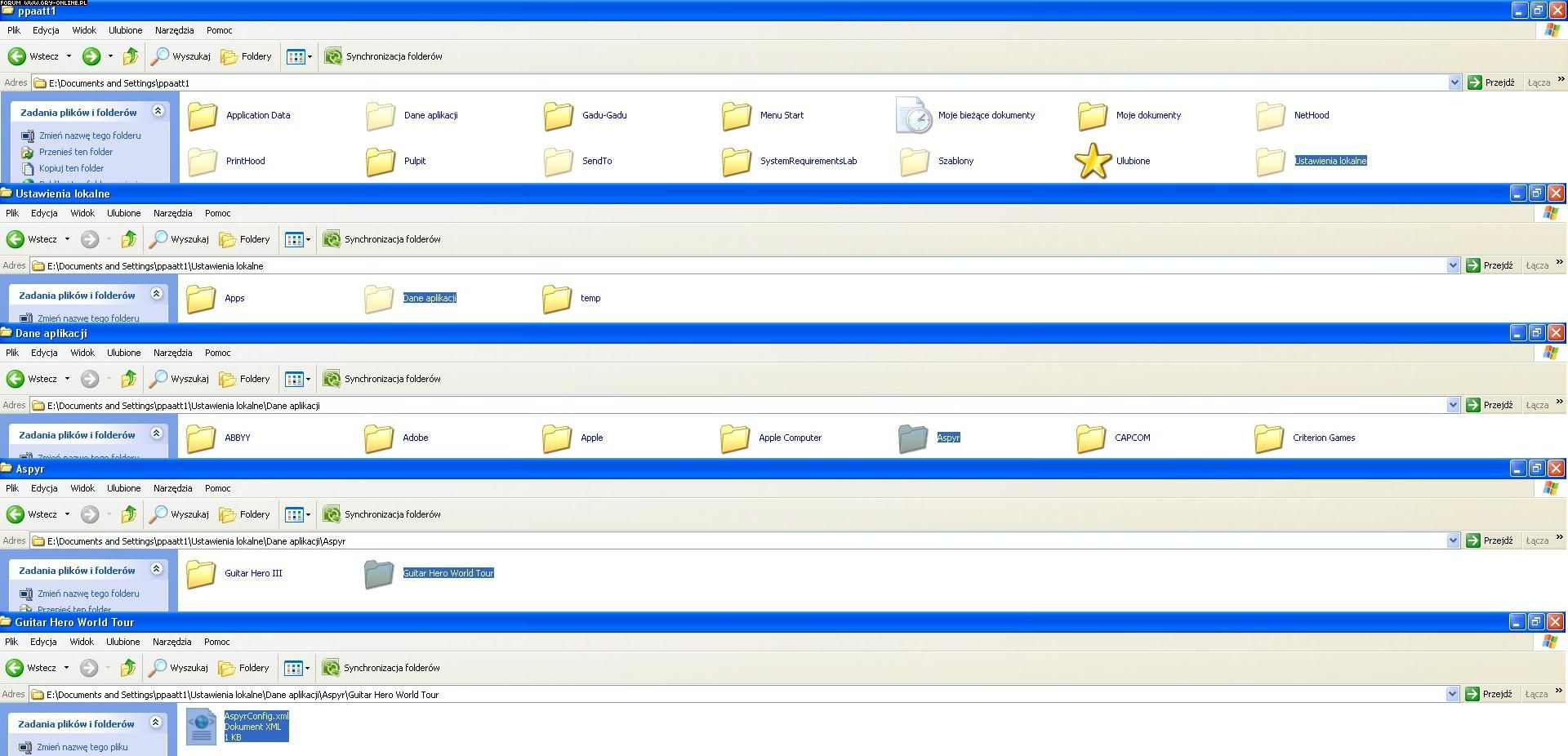Click Foldery in Guitar Hero World Tour window
This screenshot has width=1568, height=756.
243,668
